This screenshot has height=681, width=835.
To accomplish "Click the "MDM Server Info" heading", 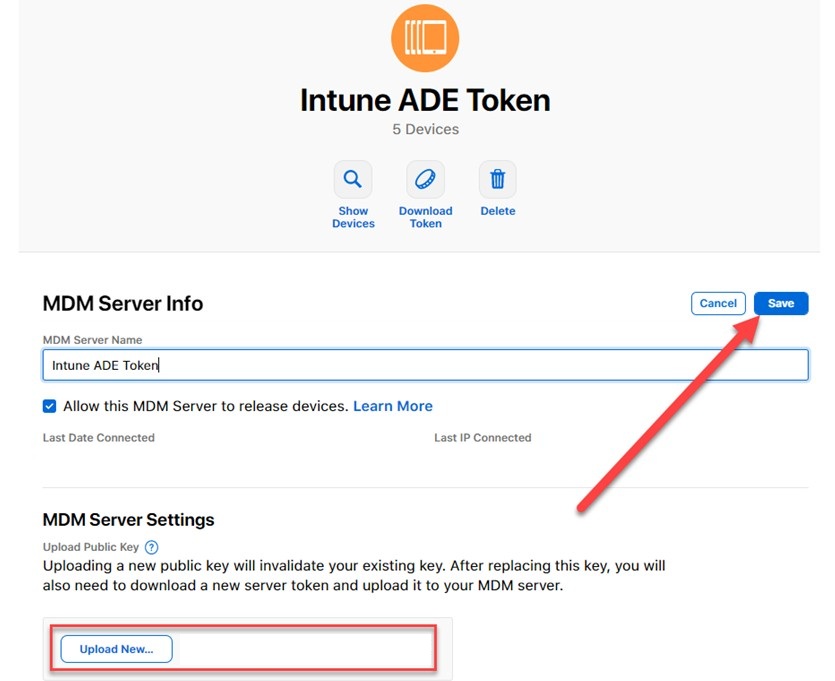I will [x=123, y=303].
